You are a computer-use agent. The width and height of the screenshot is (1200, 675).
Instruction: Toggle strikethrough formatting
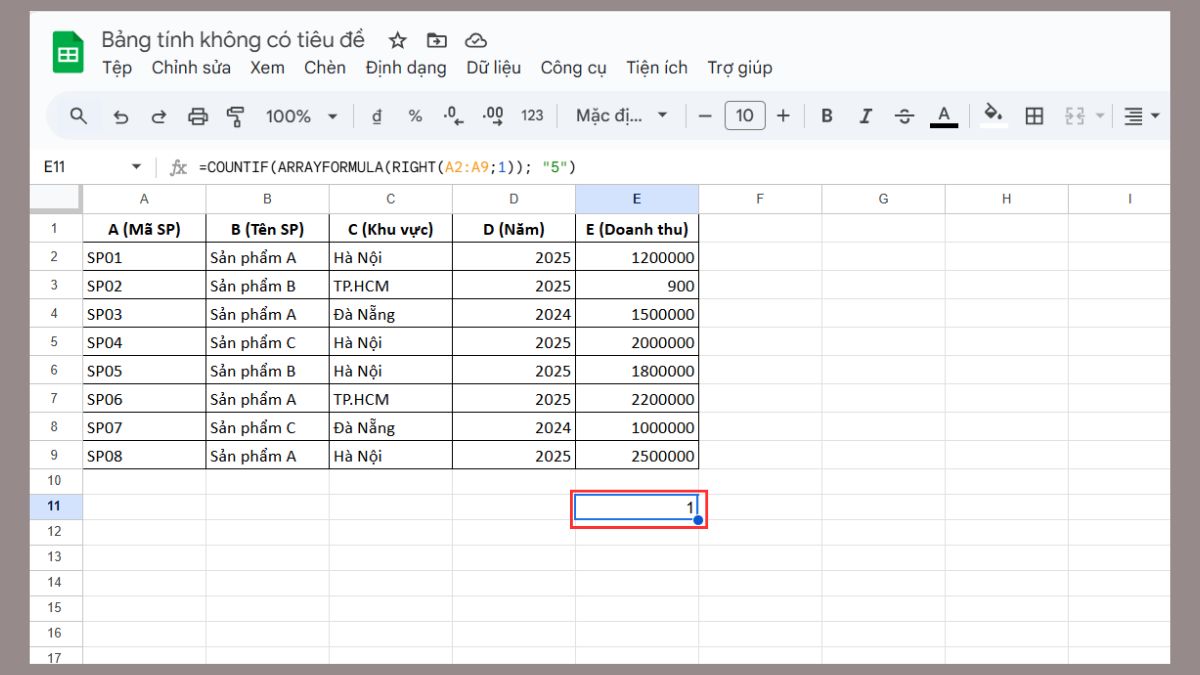click(x=904, y=116)
